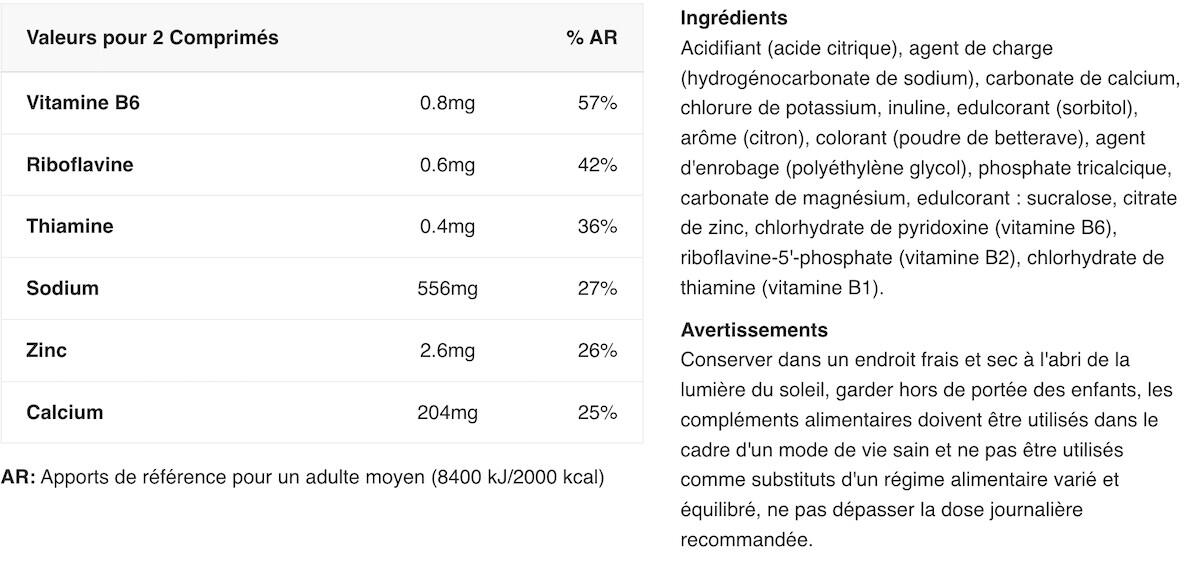1200x569 pixels.
Task: Select the Thiamine row label
Action: pyautogui.click(x=70, y=227)
